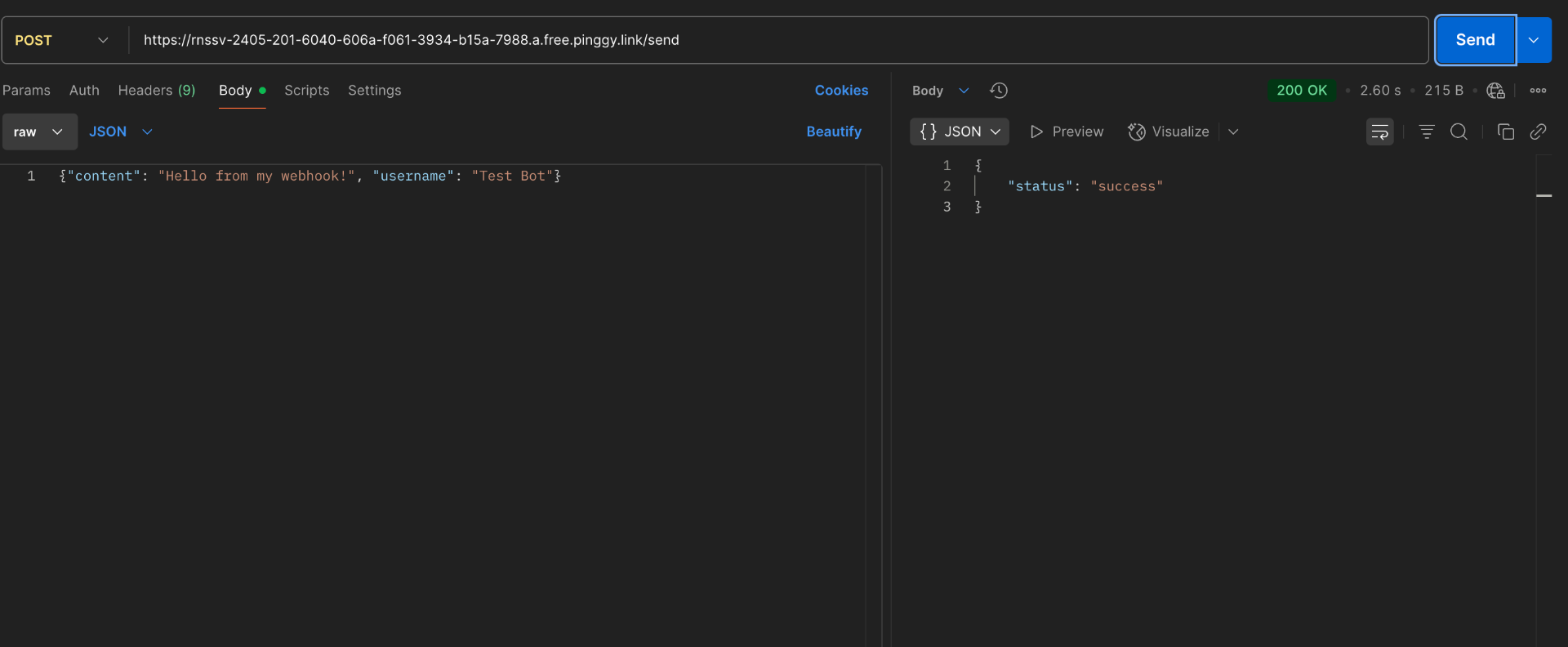This screenshot has height=647, width=1568.
Task: Select the request Body tab
Action: [x=242, y=91]
